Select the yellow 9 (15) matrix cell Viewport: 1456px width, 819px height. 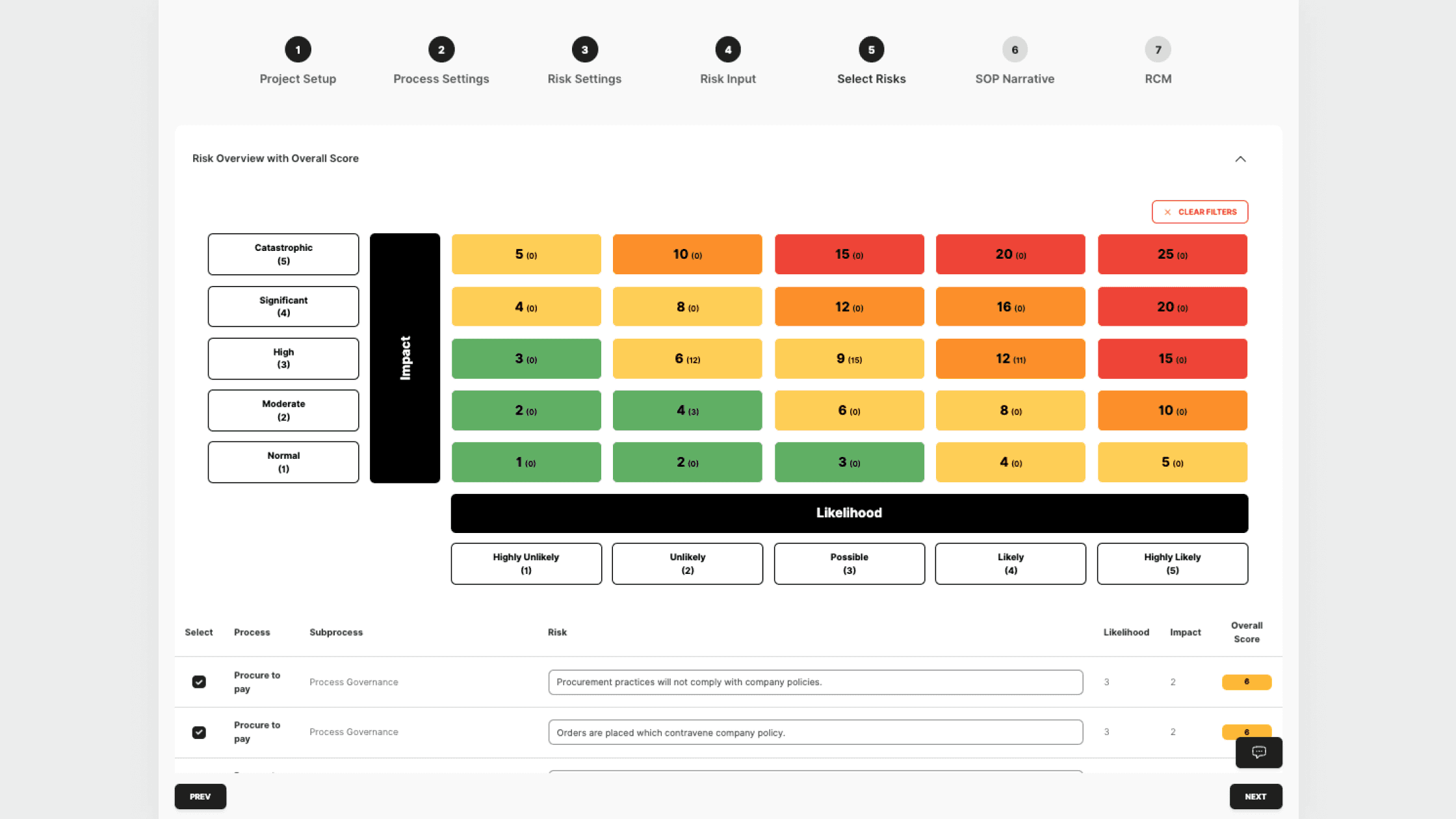(x=849, y=359)
